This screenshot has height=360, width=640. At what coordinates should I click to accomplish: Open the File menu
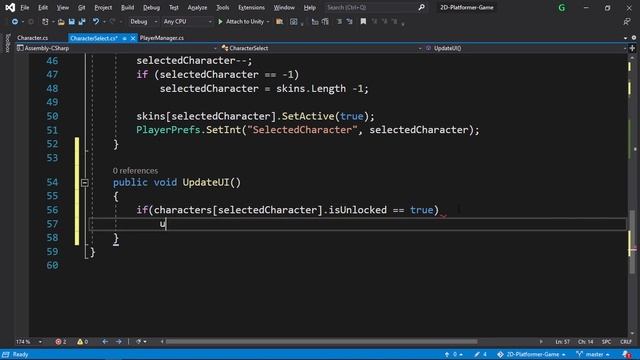click(x=24, y=7)
